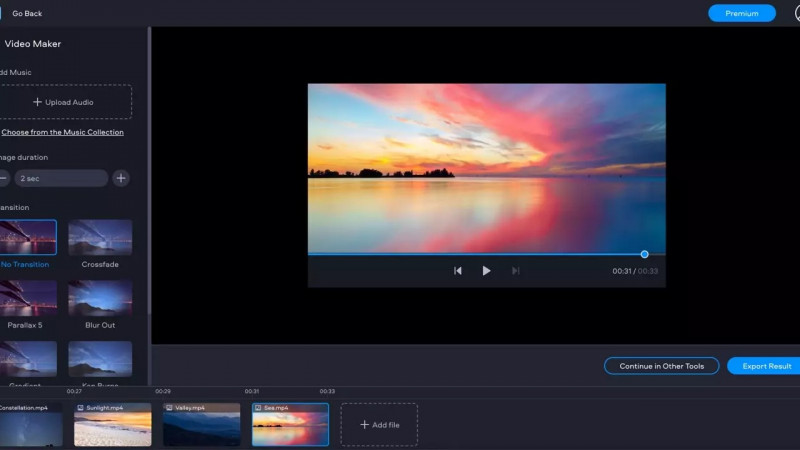Click the 00:33 timeline marker
This screenshot has height=450, width=800.
(327, 391)
